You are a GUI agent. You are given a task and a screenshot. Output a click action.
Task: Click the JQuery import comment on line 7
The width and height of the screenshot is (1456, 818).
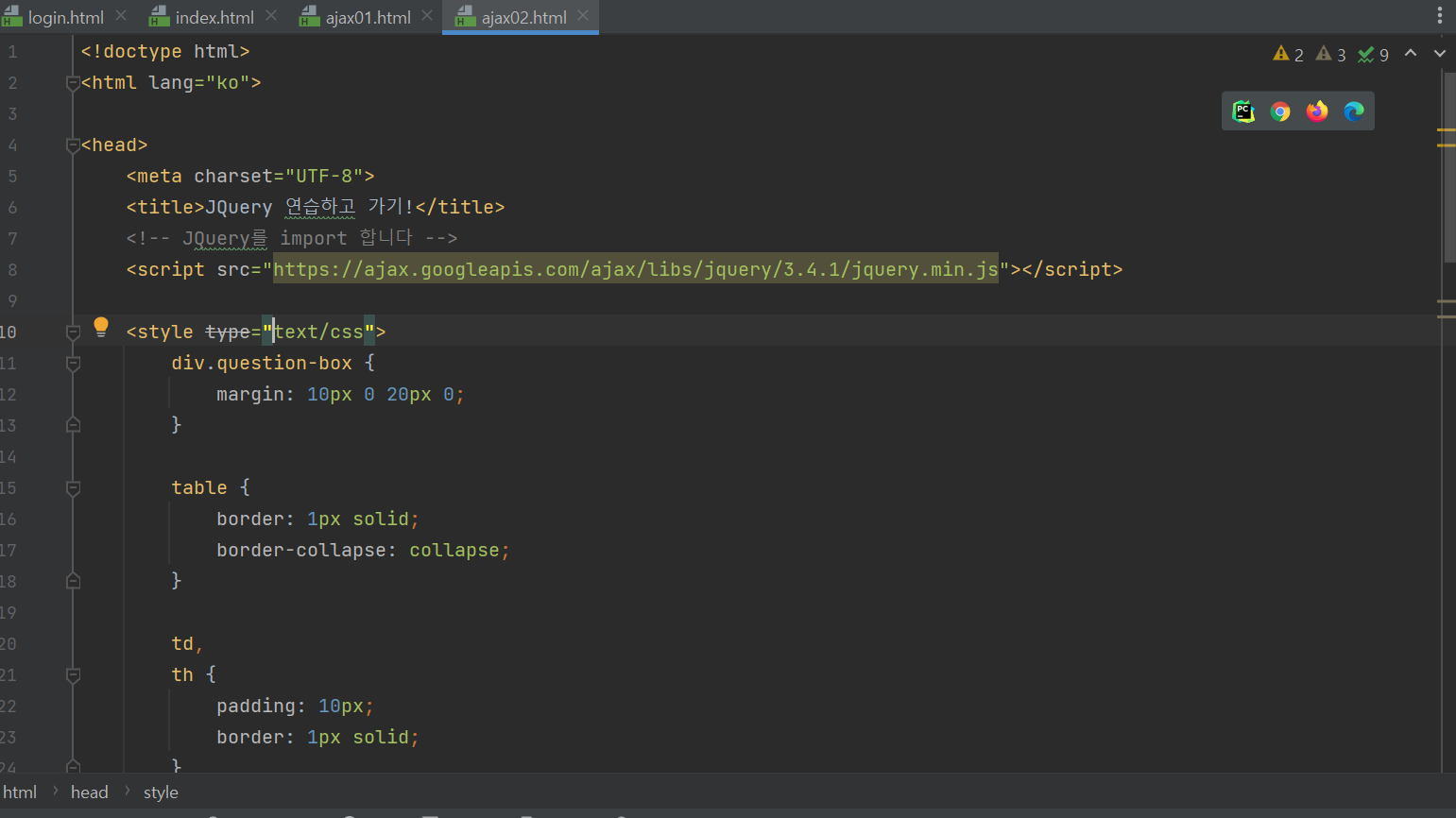[x=292, y=238]
